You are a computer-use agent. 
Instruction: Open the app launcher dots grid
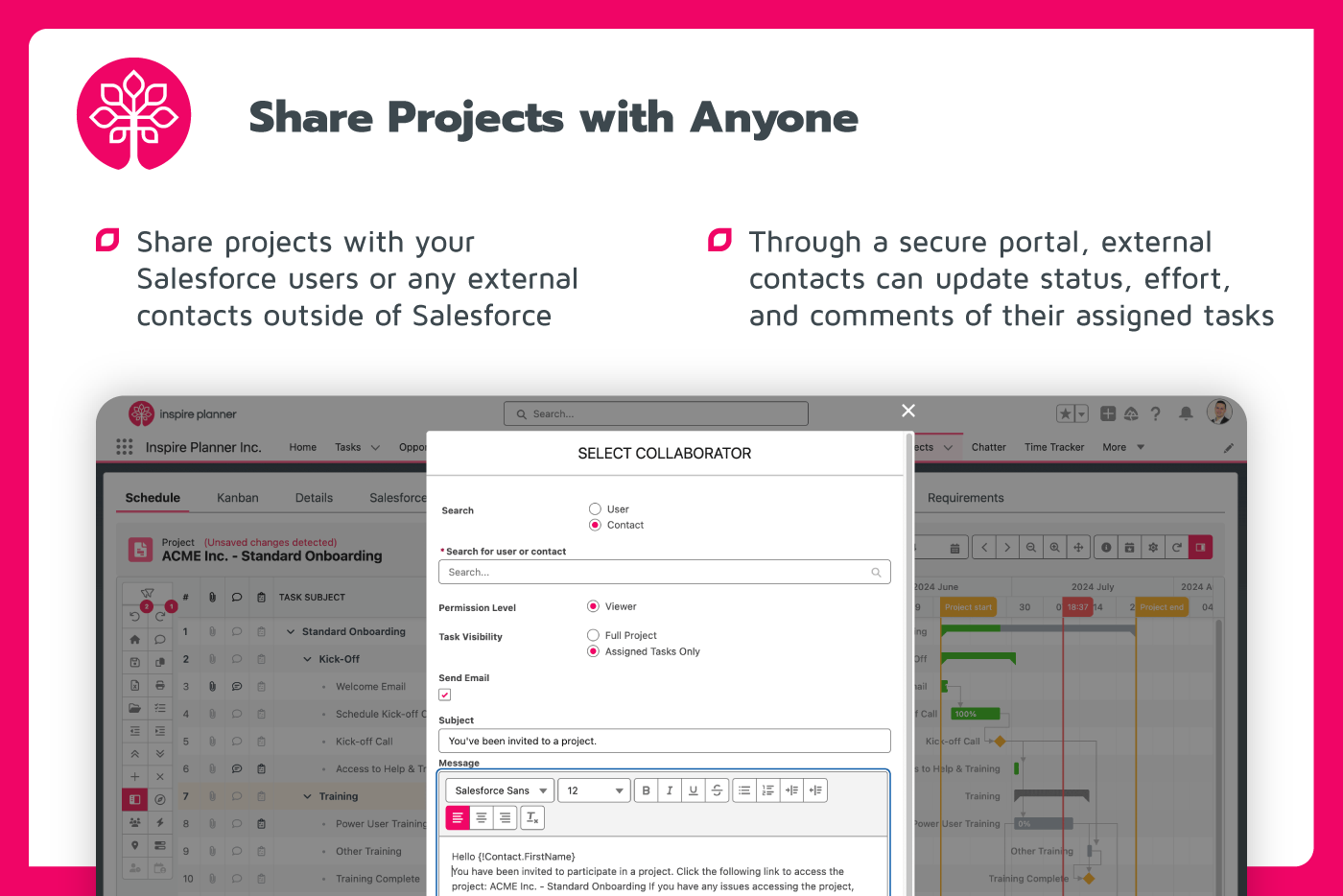coord(125,447)
